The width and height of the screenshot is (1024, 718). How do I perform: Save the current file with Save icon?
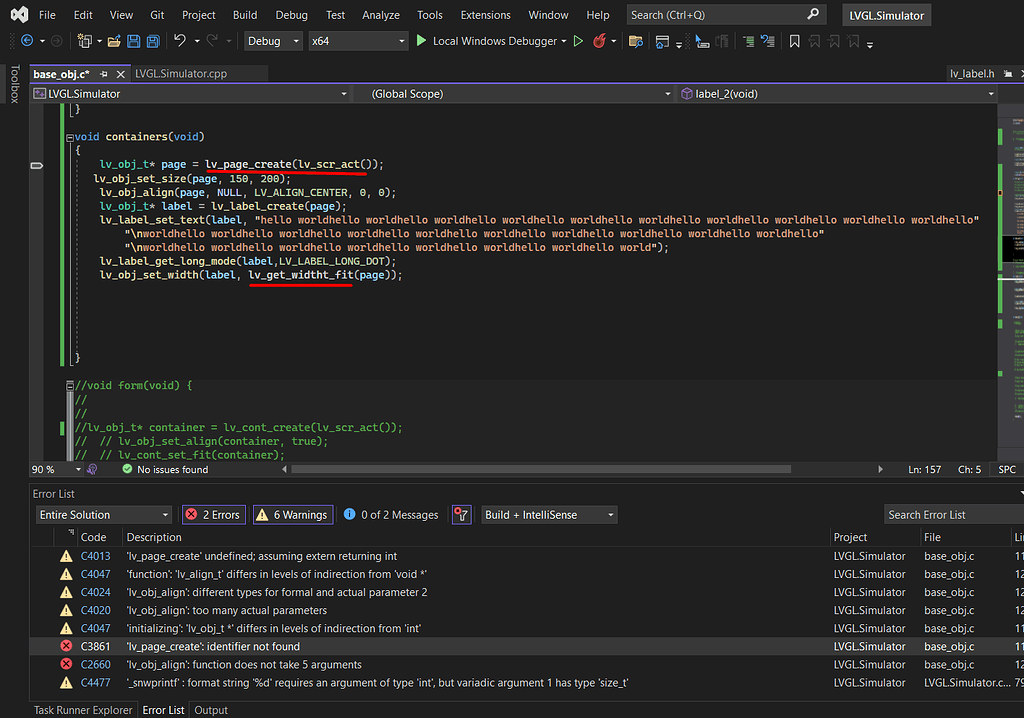133,42
